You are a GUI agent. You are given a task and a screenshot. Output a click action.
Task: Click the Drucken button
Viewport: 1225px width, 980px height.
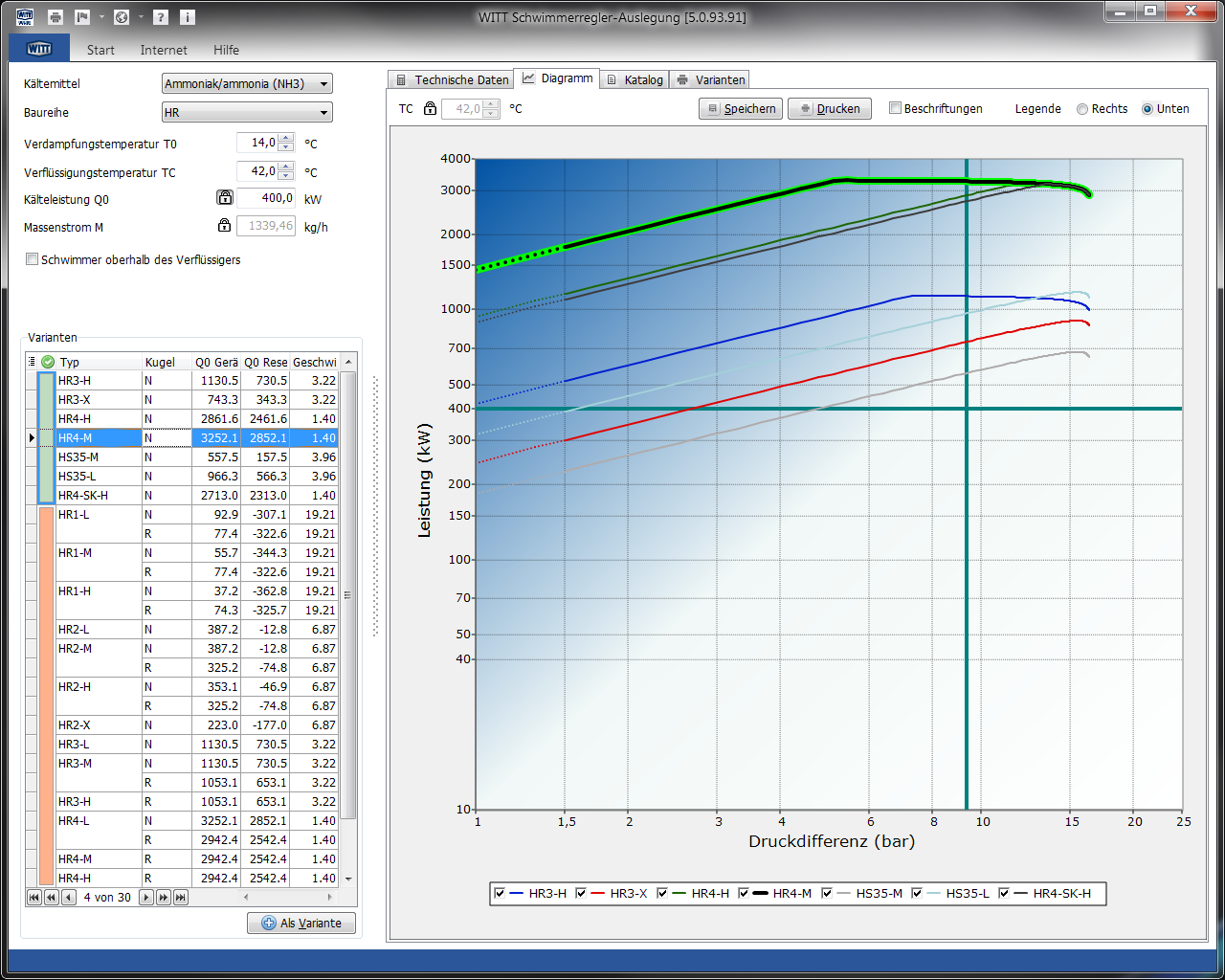[x=830, y=109]
